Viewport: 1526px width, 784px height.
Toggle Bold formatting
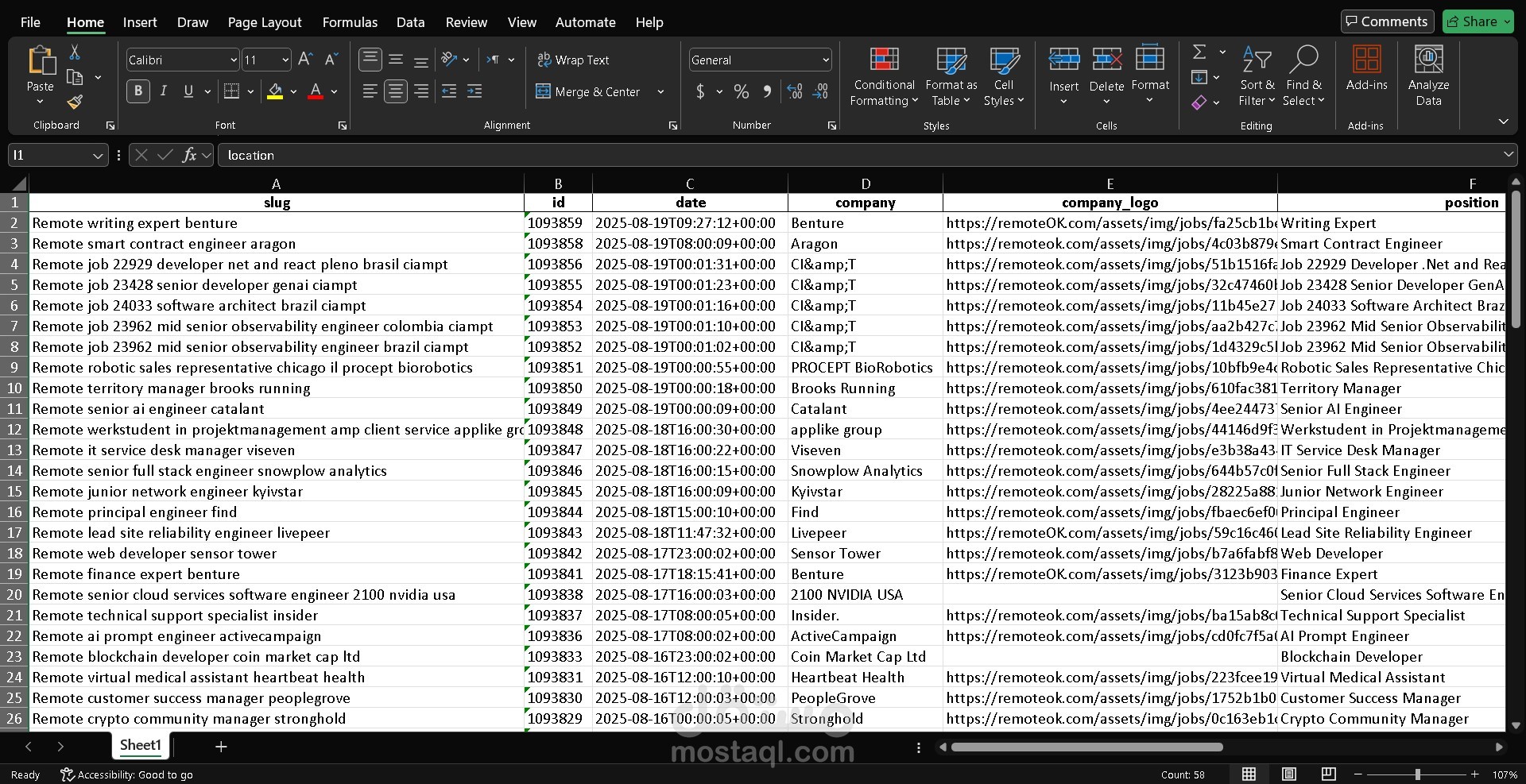pyautogui.click(x=138, y=91)
